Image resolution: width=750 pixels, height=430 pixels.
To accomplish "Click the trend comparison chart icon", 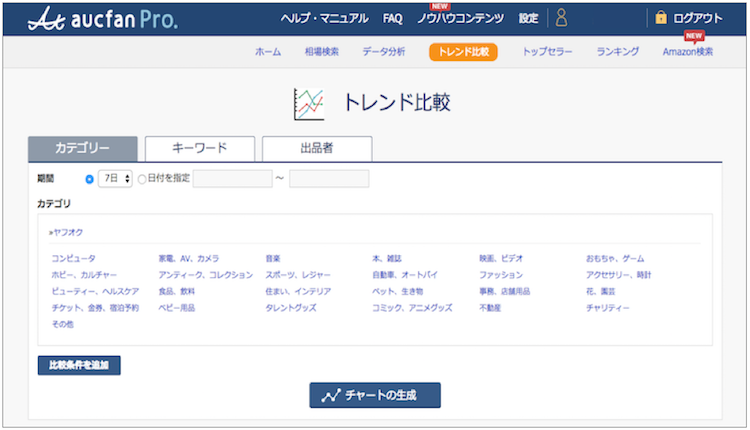I will click(308, 103).
